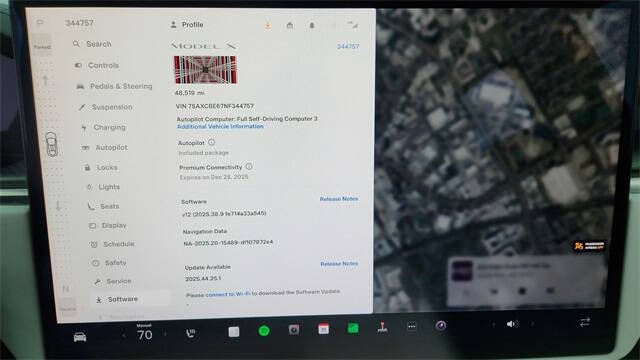Open Additional Vehicle Information link
Screen dimensions: 640x360
(220, 127)
